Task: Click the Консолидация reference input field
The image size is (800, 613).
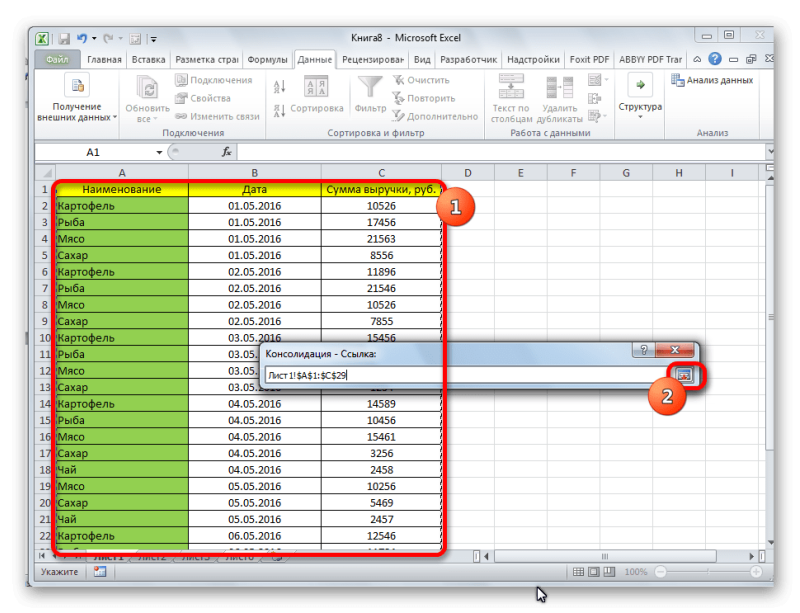Action: (x=466, y=375)
